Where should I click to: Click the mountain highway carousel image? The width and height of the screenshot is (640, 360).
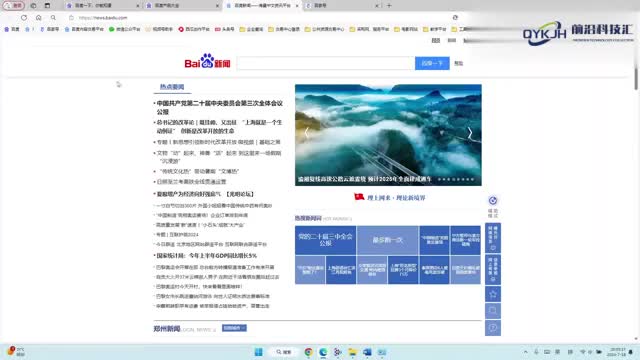click(388, 135)
